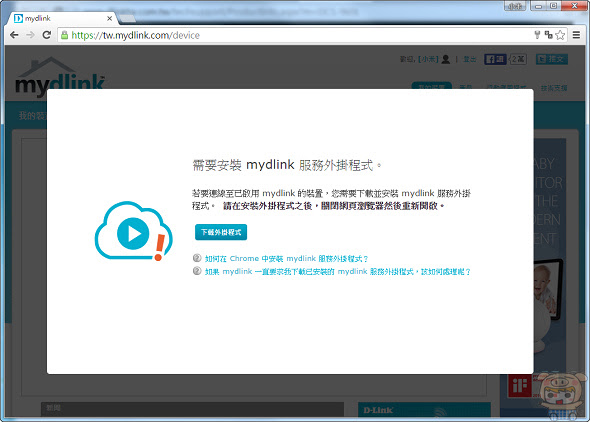The image size is (590, 422).
Task: Select the mydlink tab
Action: pos(62,18)
